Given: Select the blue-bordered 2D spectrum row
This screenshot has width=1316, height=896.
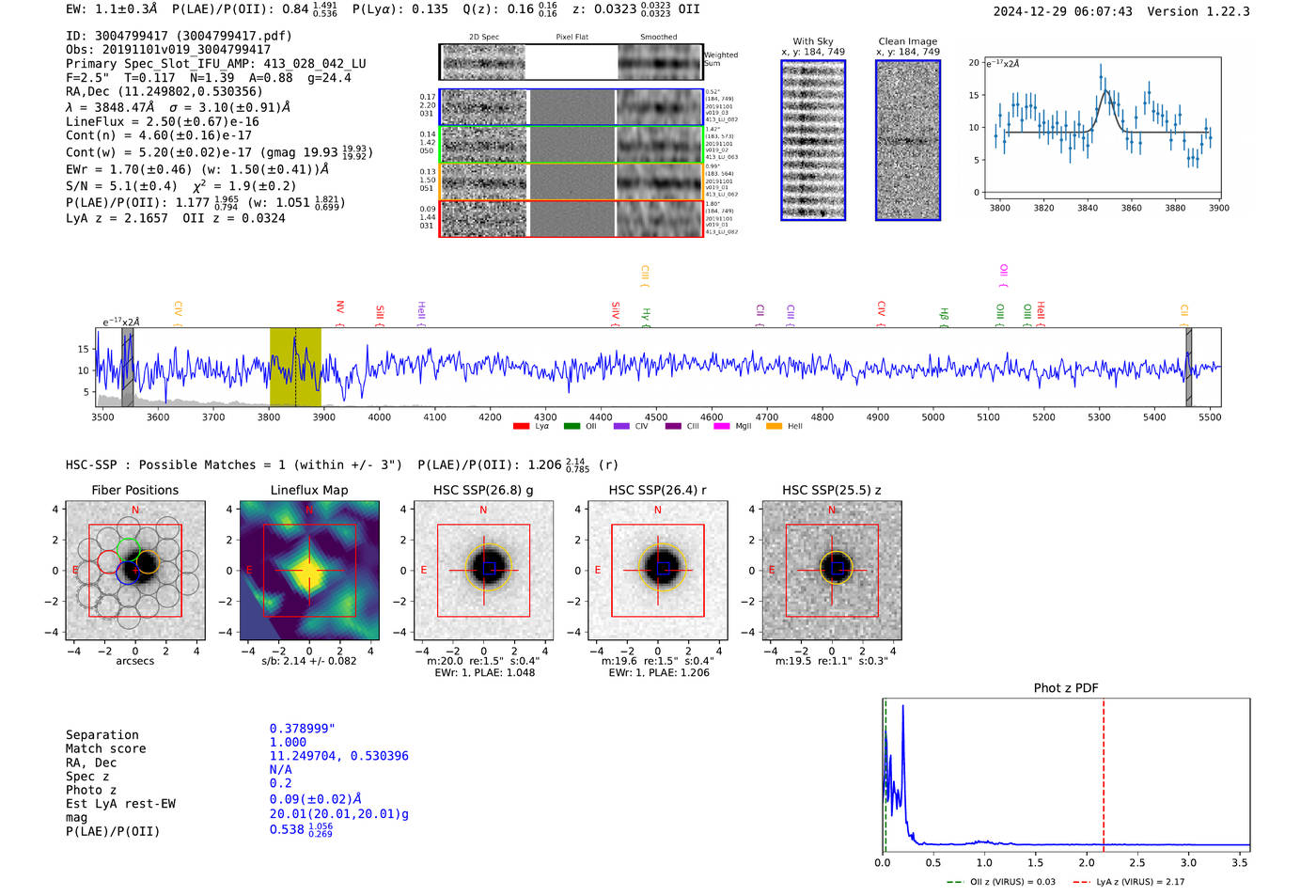Looking at the screenshot, I should [571, 107].
